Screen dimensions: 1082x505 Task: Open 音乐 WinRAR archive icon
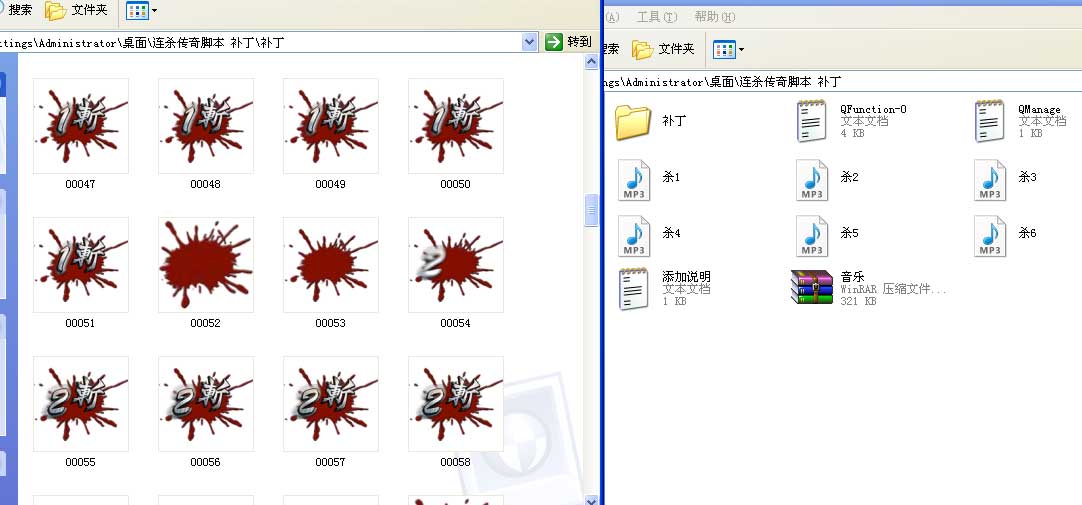click(812, 287)
